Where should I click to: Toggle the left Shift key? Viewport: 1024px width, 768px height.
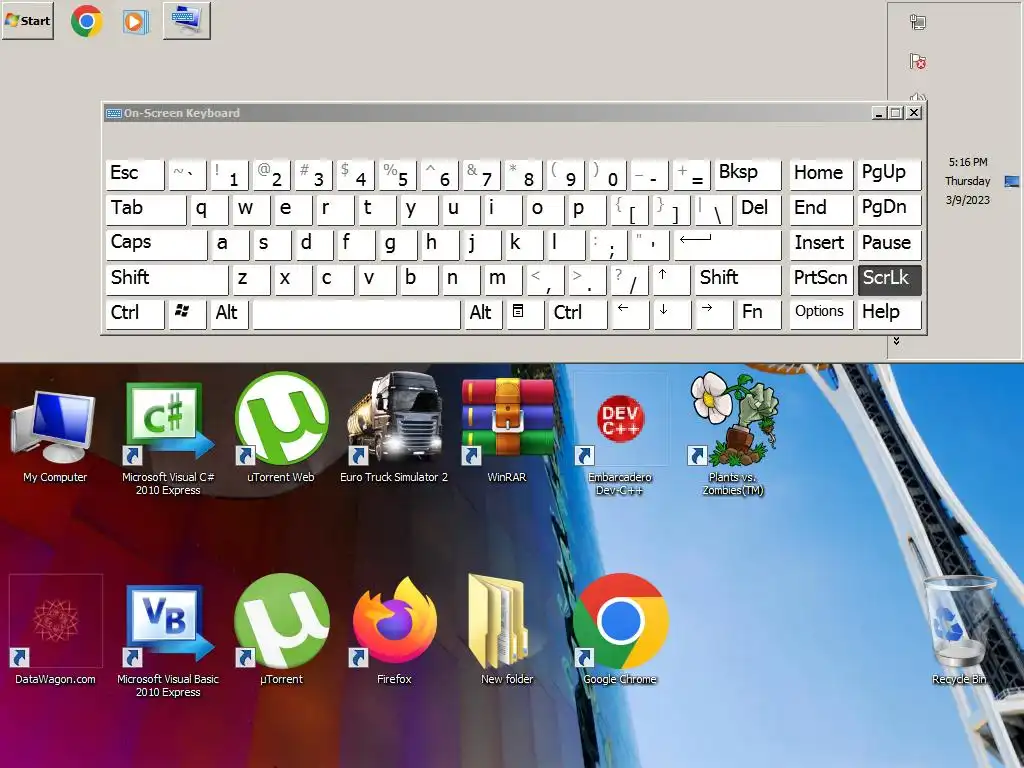coord(167,280)
